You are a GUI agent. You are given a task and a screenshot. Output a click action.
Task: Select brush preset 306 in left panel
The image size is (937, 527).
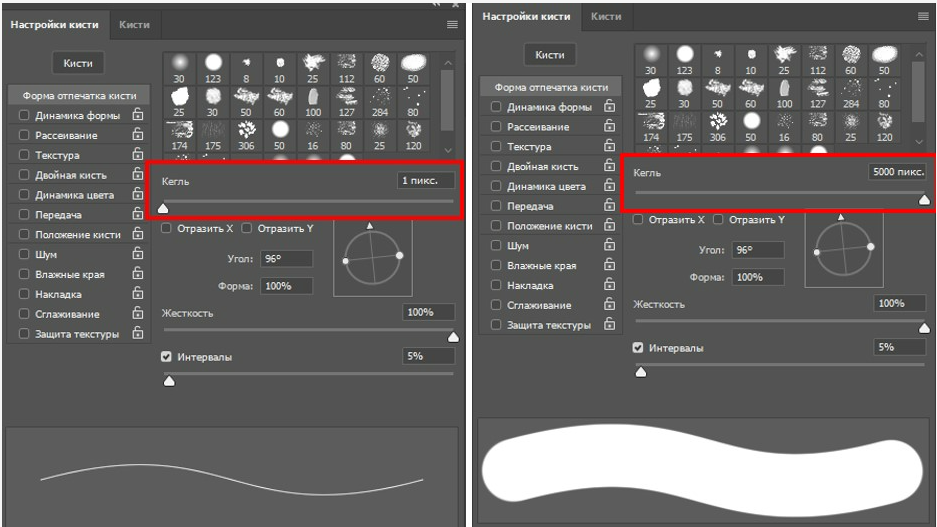coord(246,136)
